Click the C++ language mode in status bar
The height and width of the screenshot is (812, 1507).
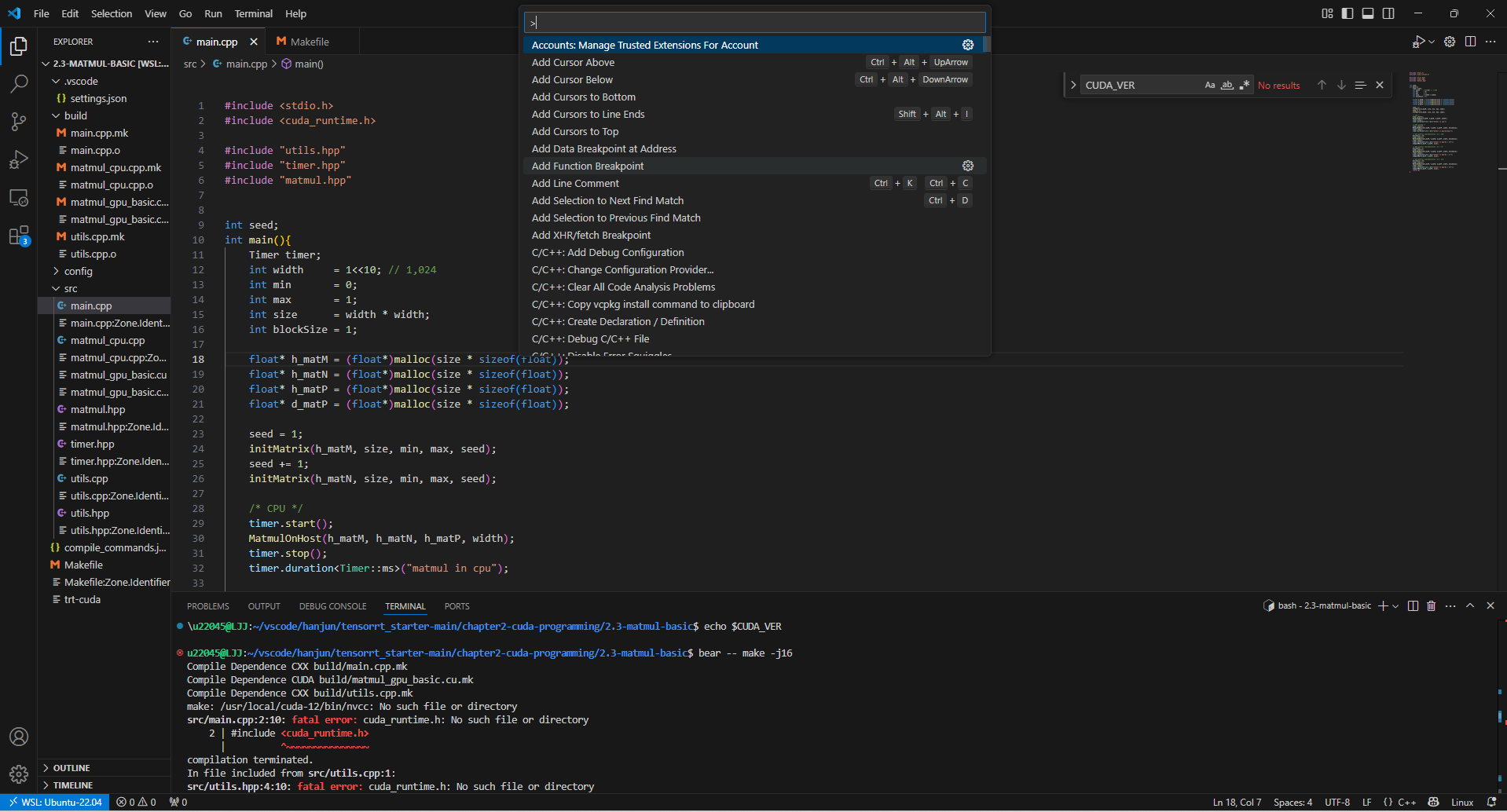point(1406,802)
